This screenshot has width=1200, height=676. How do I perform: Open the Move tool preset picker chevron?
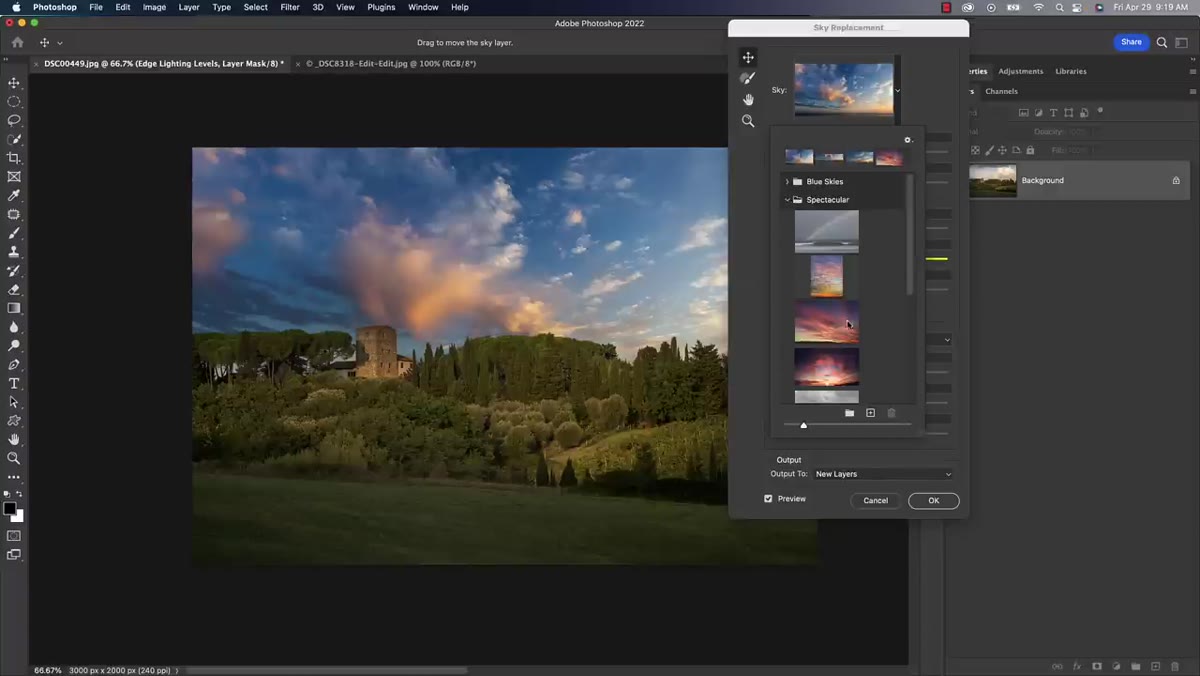[x=60, y=43]
